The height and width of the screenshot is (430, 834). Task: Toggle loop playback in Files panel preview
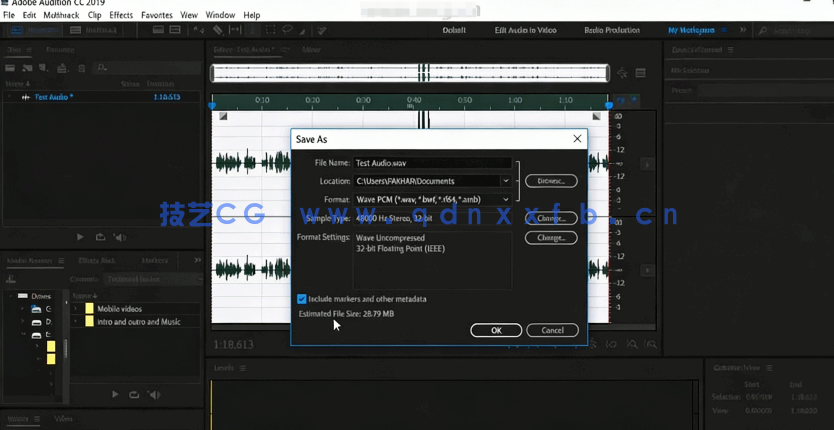pos(100,237)
